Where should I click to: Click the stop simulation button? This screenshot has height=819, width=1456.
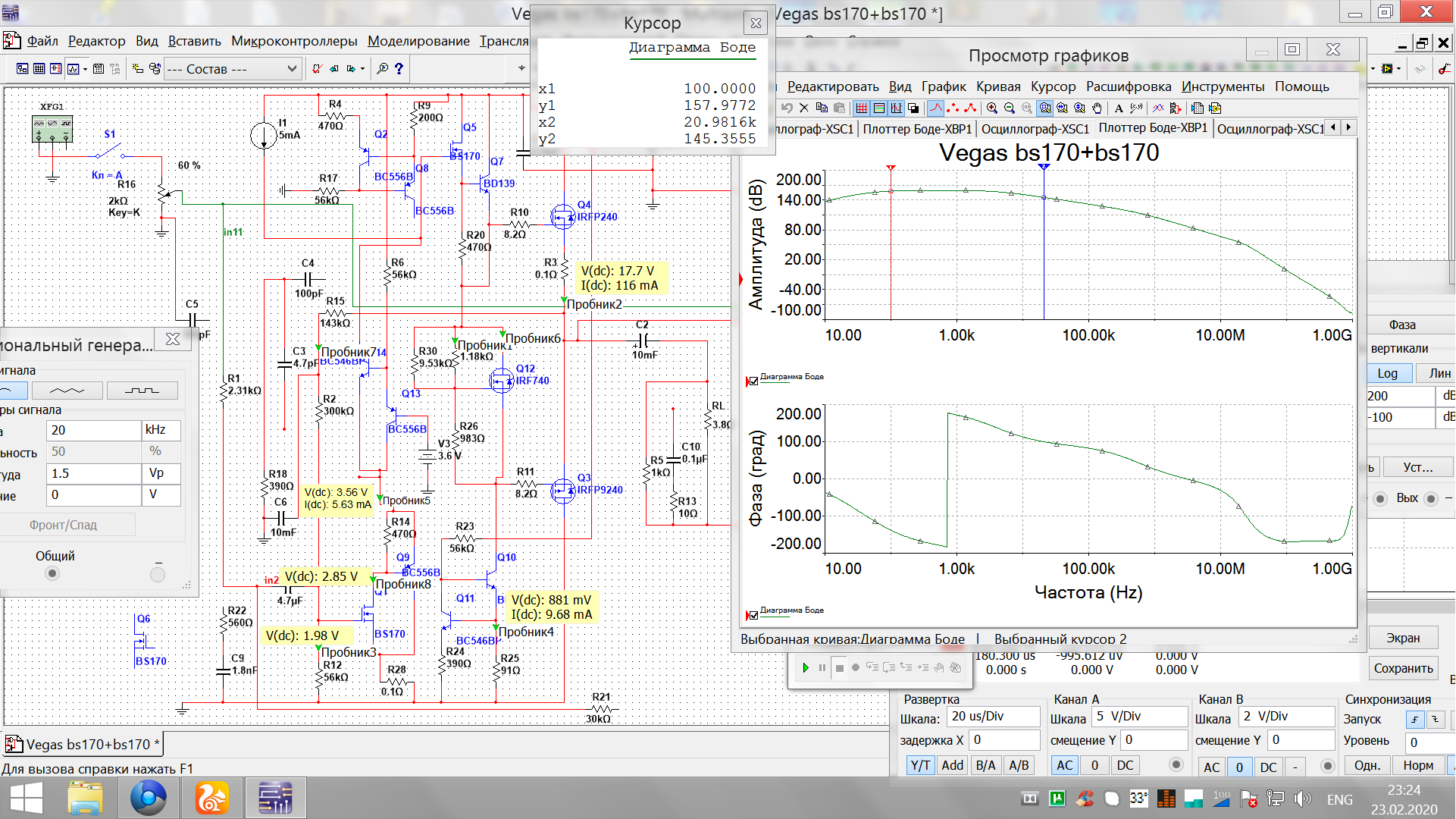(x=839, y=668)
